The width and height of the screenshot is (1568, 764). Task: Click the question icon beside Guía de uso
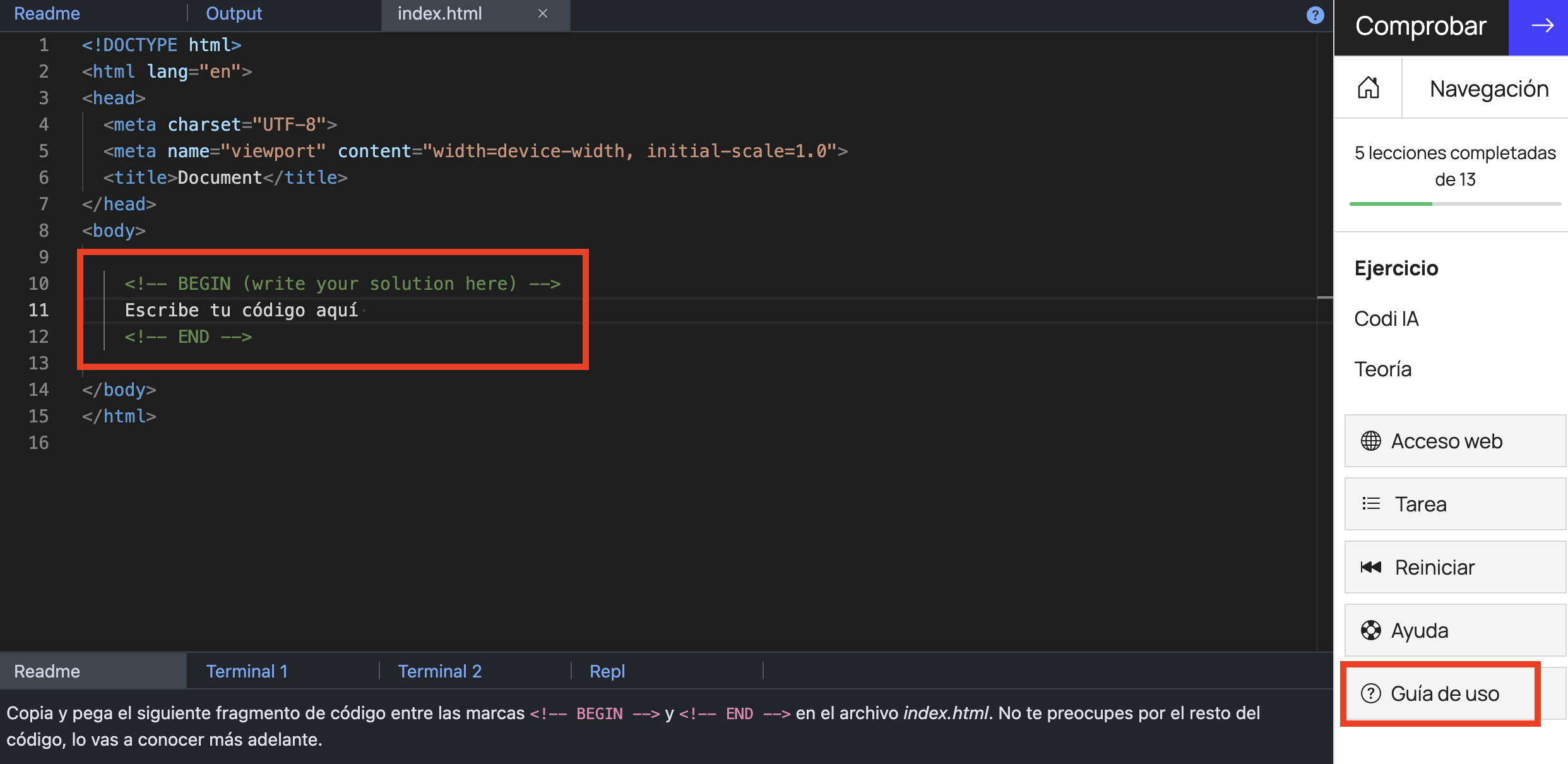coord(1370,693)
